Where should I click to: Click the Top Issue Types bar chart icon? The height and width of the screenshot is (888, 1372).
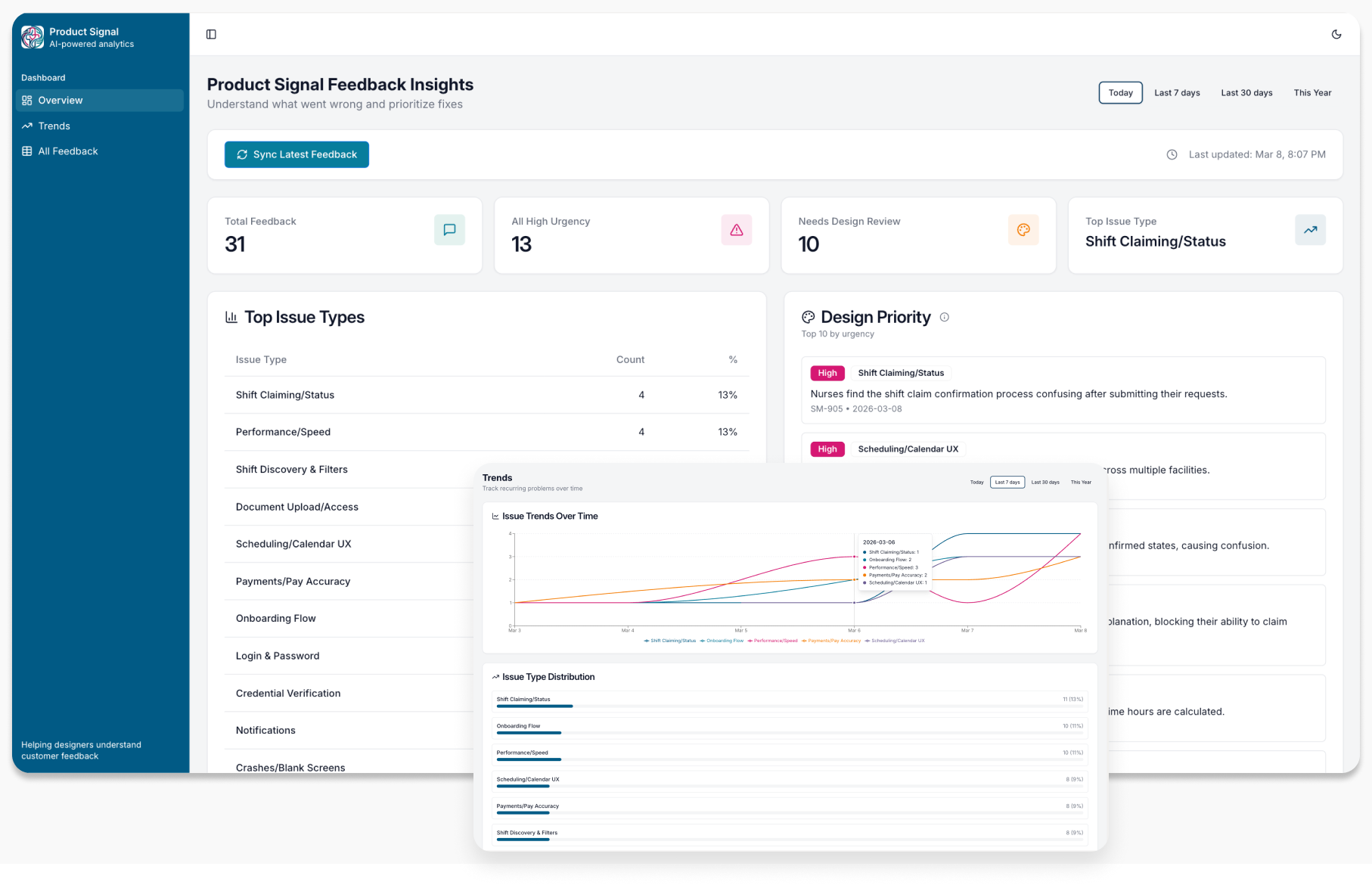(231, 317)
